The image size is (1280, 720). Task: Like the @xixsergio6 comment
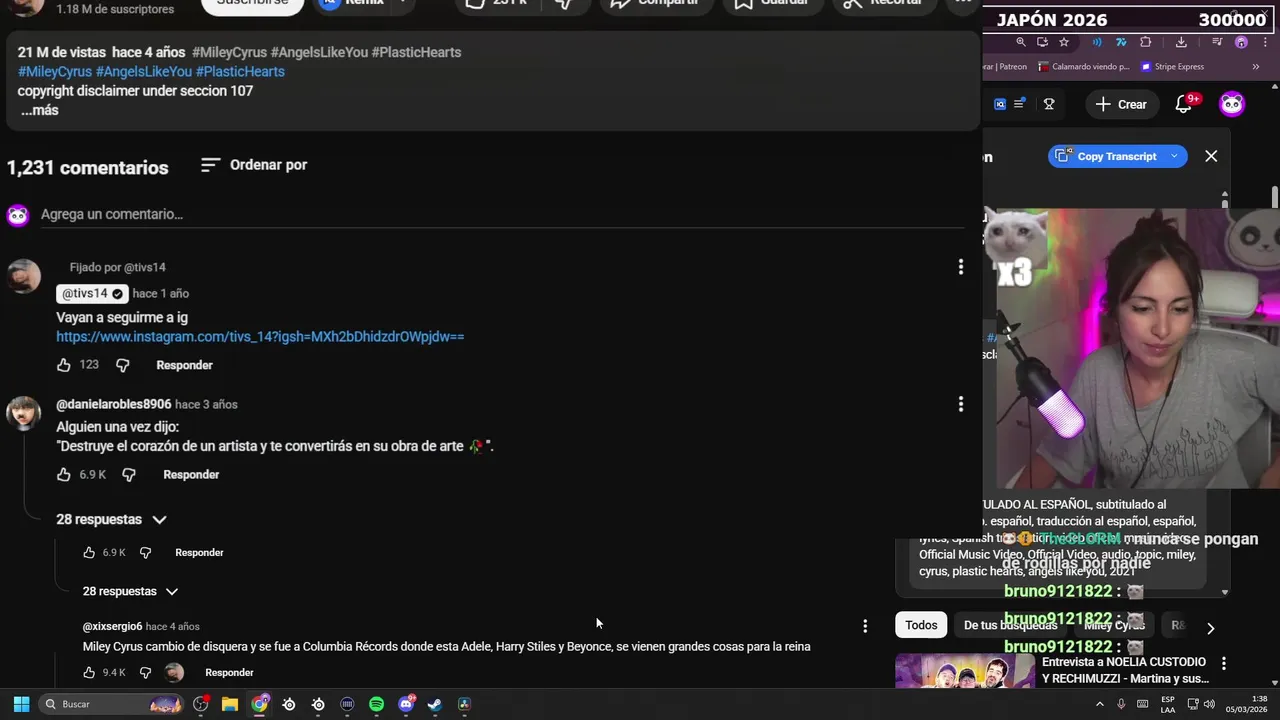90,672
